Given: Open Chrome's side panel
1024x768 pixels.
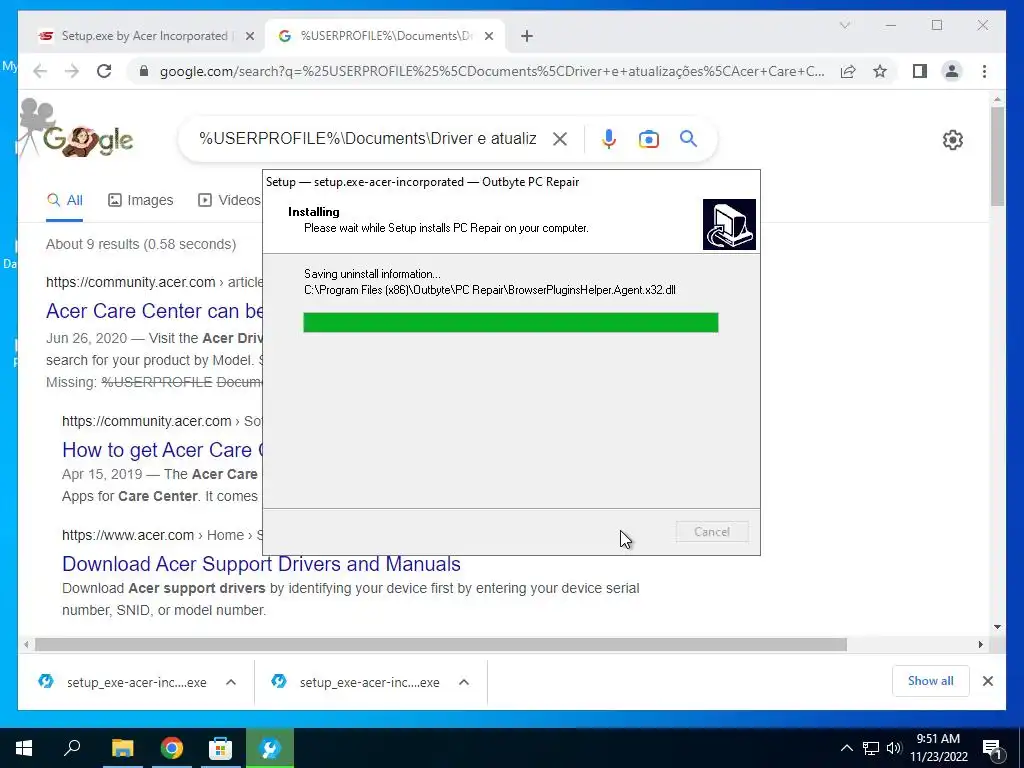Looking at the screenshot, I should click(x=920, y=71).
